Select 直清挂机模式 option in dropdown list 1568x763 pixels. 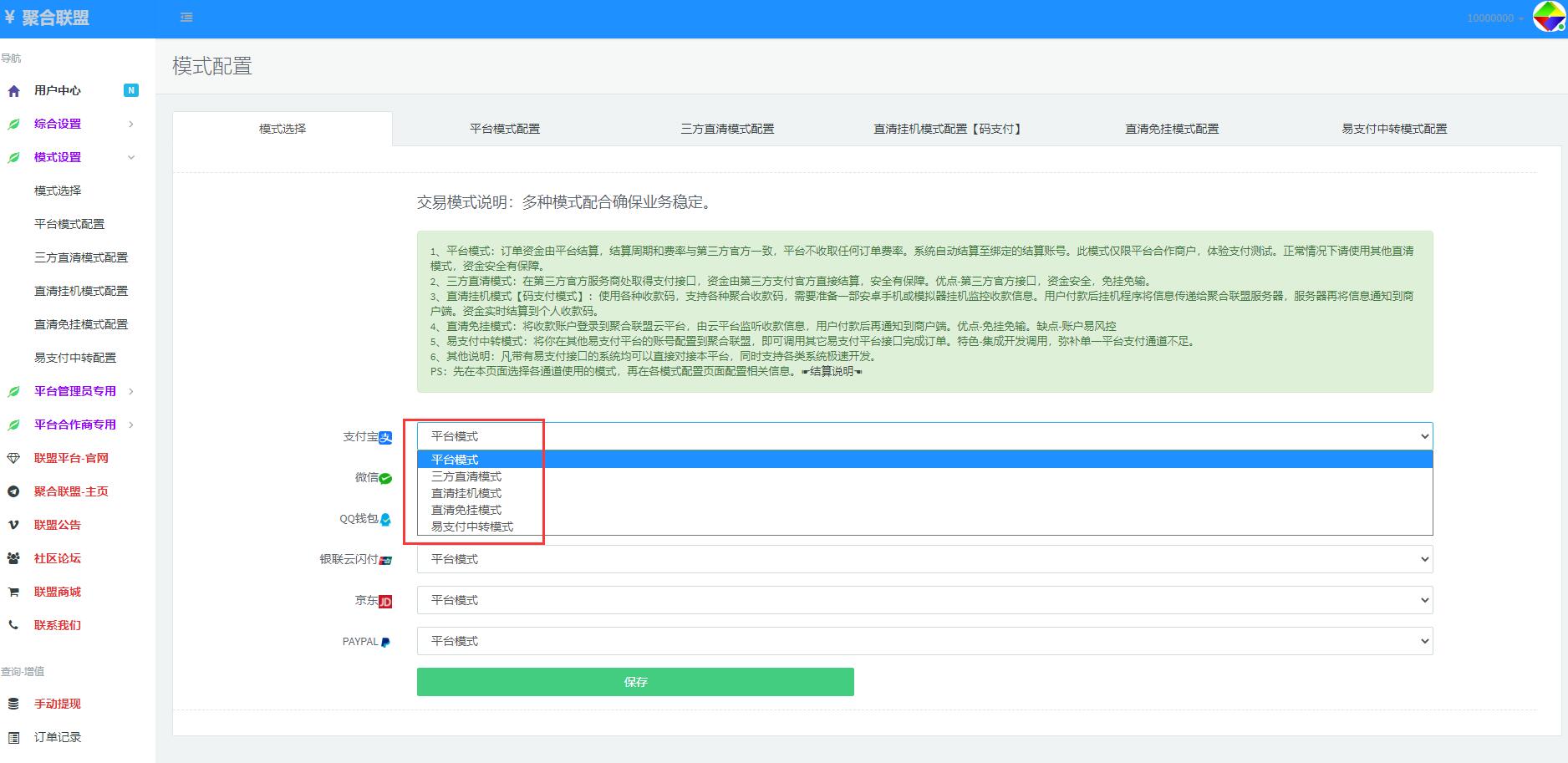point(924,493)
